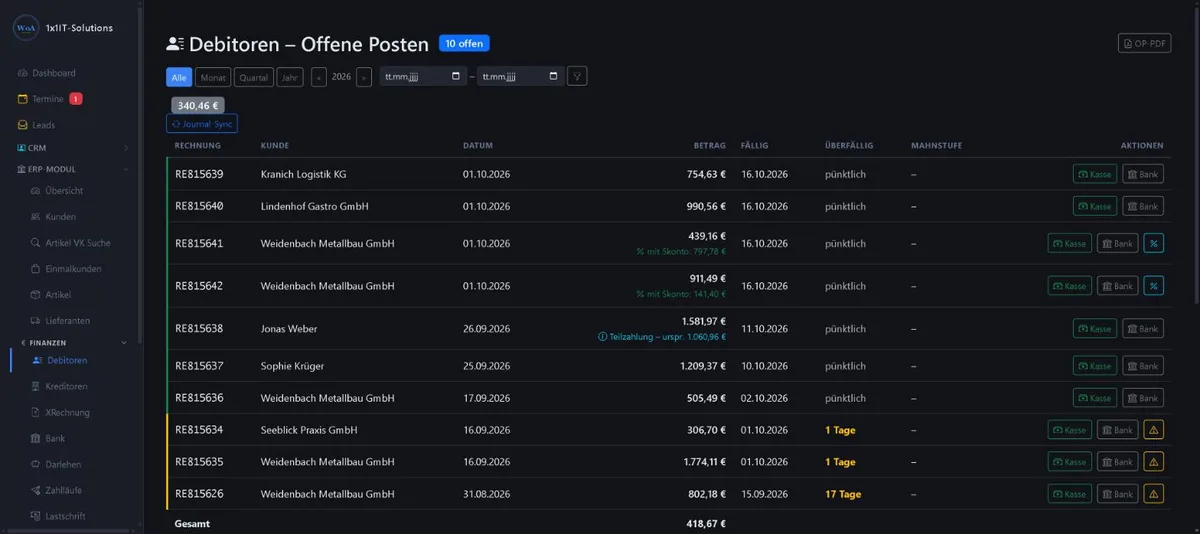Open Mahnung warning icon for RE815626

click(1153, 494)
